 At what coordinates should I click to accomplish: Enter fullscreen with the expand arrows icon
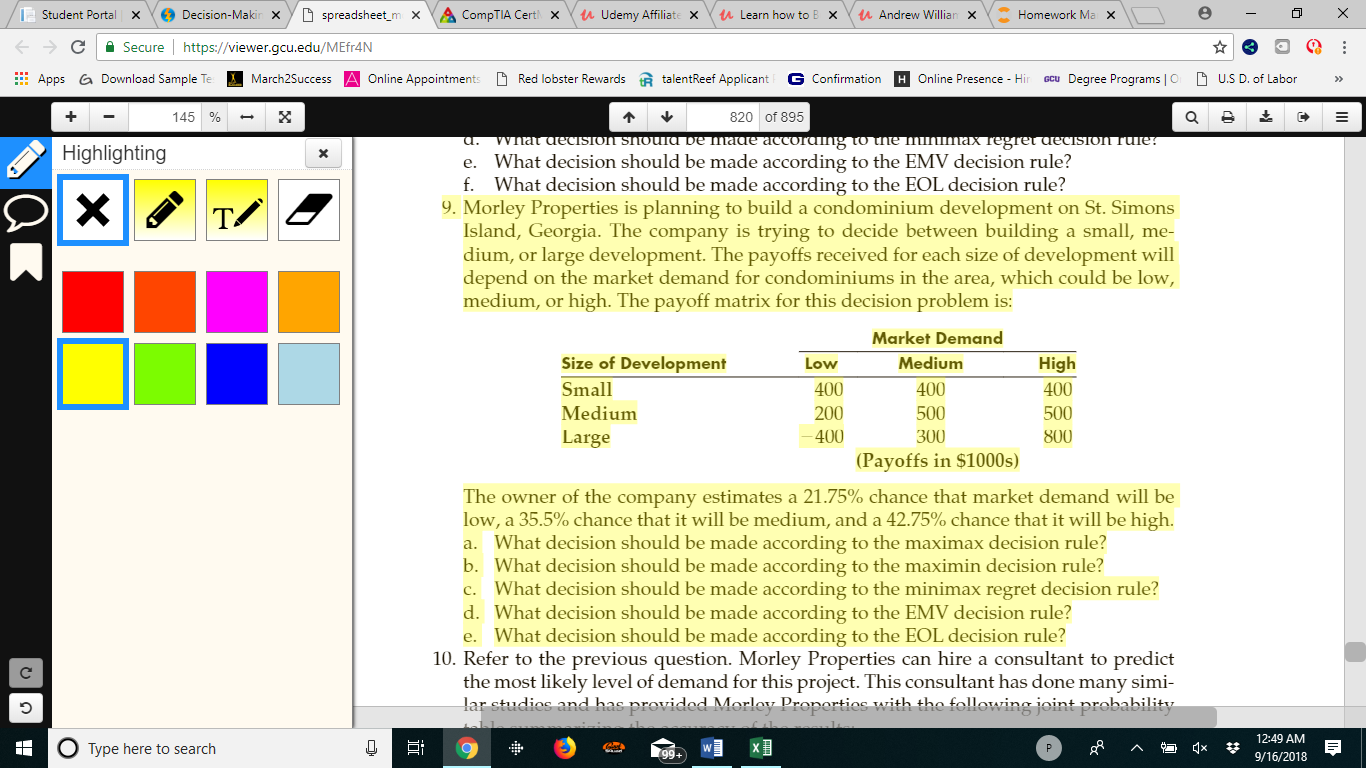285,117
